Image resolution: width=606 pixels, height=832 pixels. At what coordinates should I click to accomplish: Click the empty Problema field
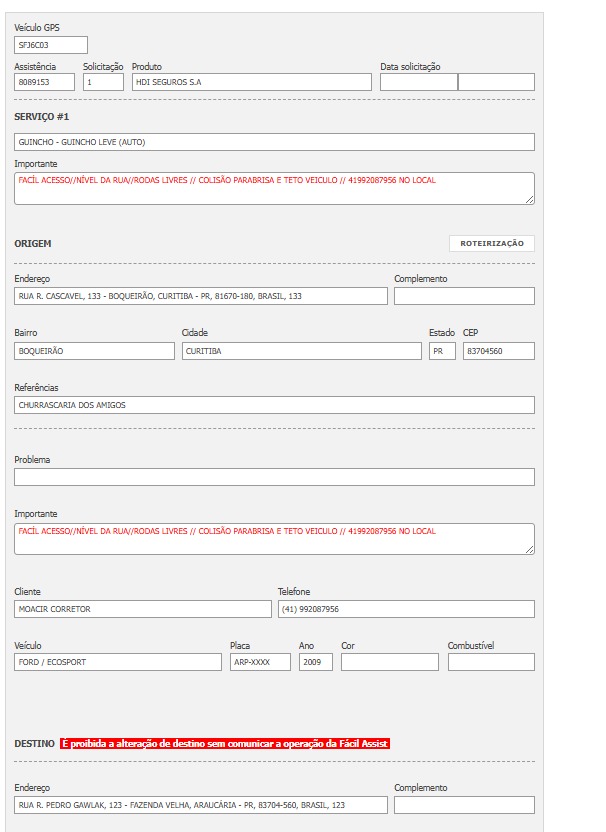(x=274, y=477)
